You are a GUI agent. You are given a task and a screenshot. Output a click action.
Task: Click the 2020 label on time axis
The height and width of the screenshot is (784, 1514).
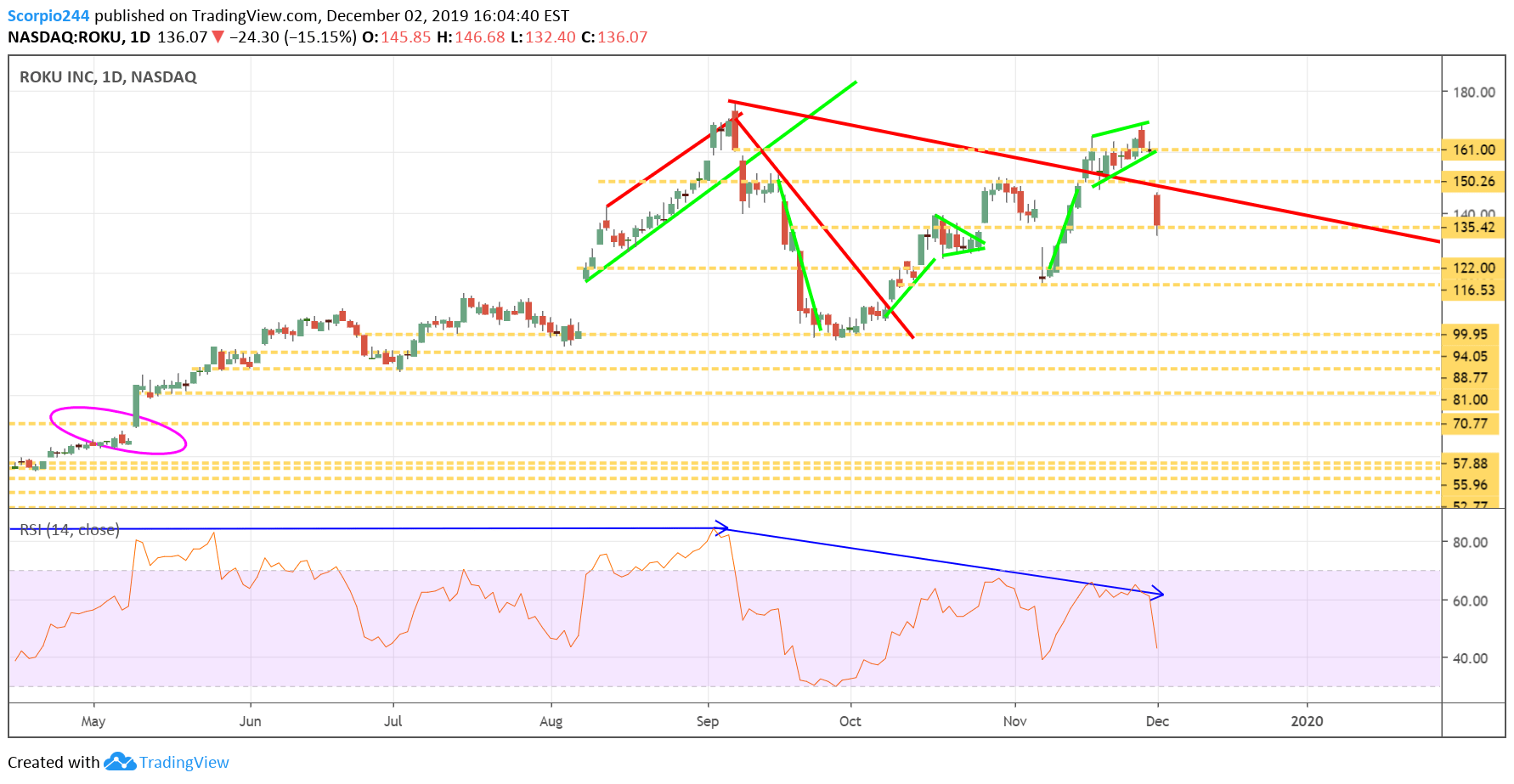click(1307, 721)
